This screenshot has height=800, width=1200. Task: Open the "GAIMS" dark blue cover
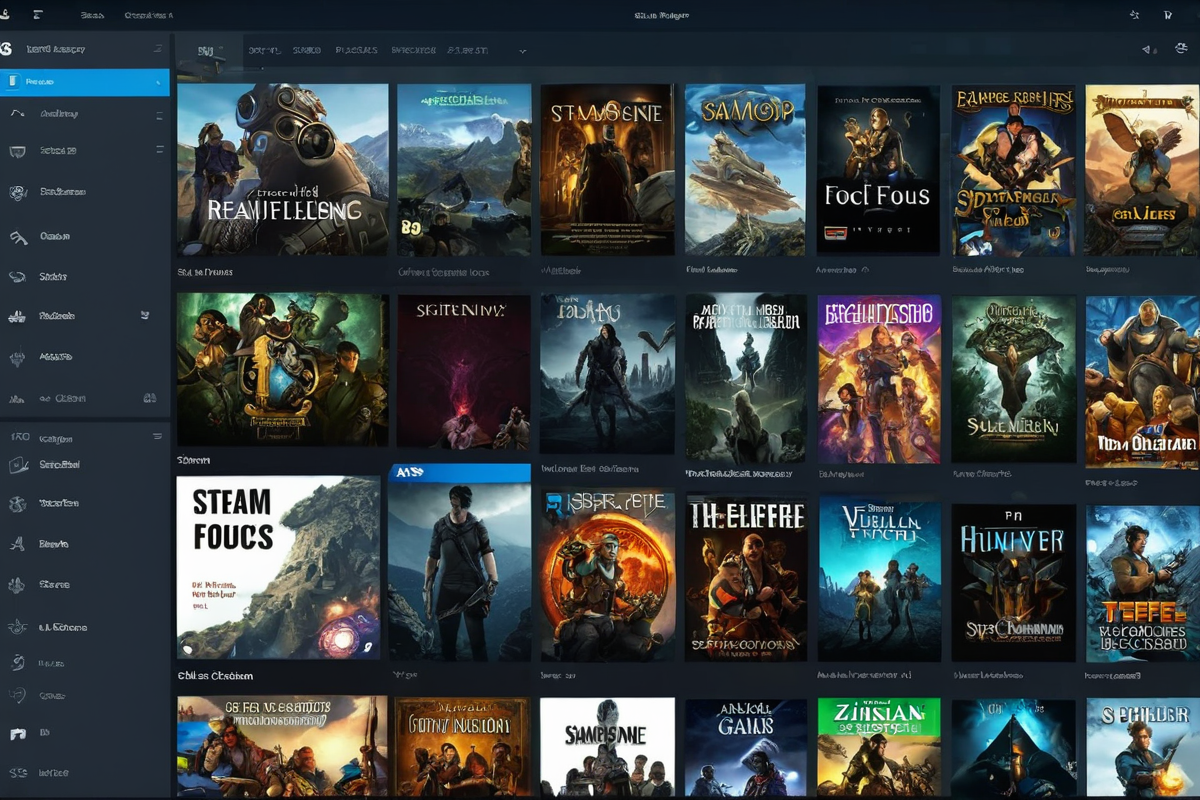[745, 747]
